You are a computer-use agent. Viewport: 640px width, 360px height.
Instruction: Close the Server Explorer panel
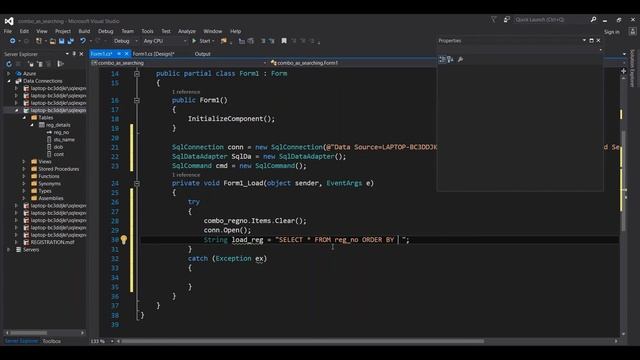pyautogui.click(x=81, y=54)
